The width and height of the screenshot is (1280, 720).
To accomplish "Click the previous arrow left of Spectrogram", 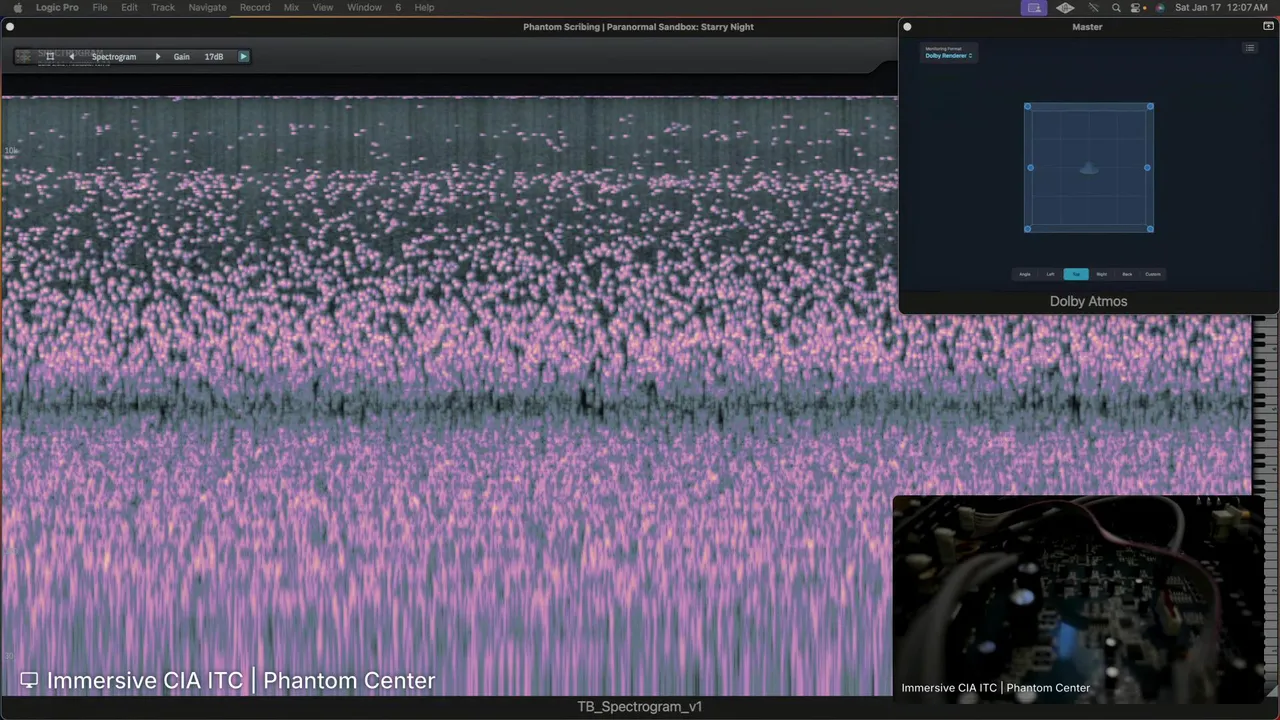I will point(71,56).
